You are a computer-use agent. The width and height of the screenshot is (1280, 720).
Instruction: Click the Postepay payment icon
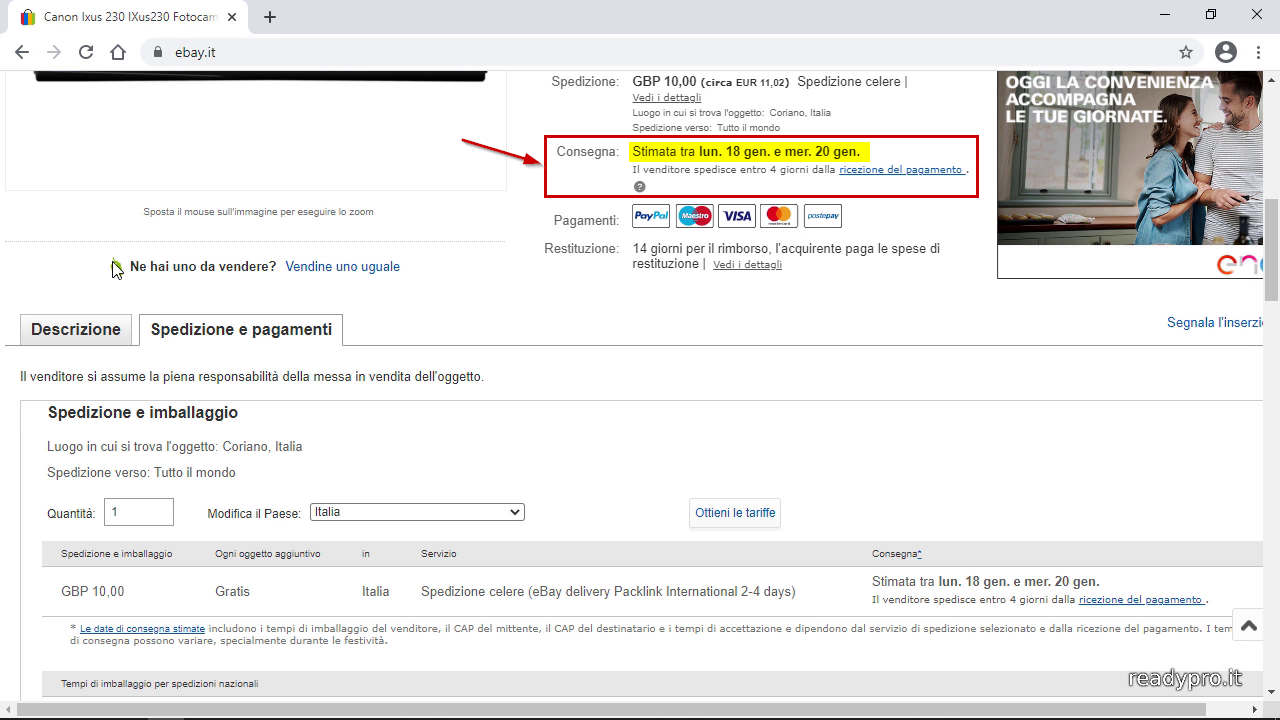pyautogui.click(x=823, y=216)
